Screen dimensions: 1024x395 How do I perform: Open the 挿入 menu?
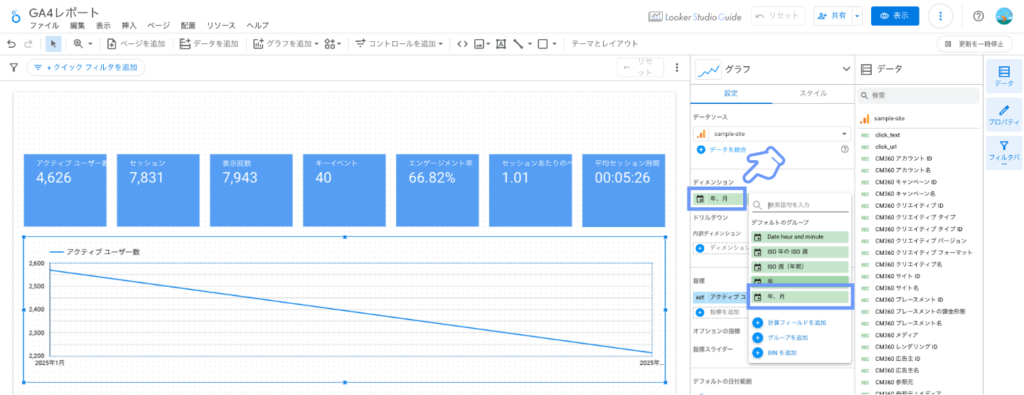click(x=129, y=25)
